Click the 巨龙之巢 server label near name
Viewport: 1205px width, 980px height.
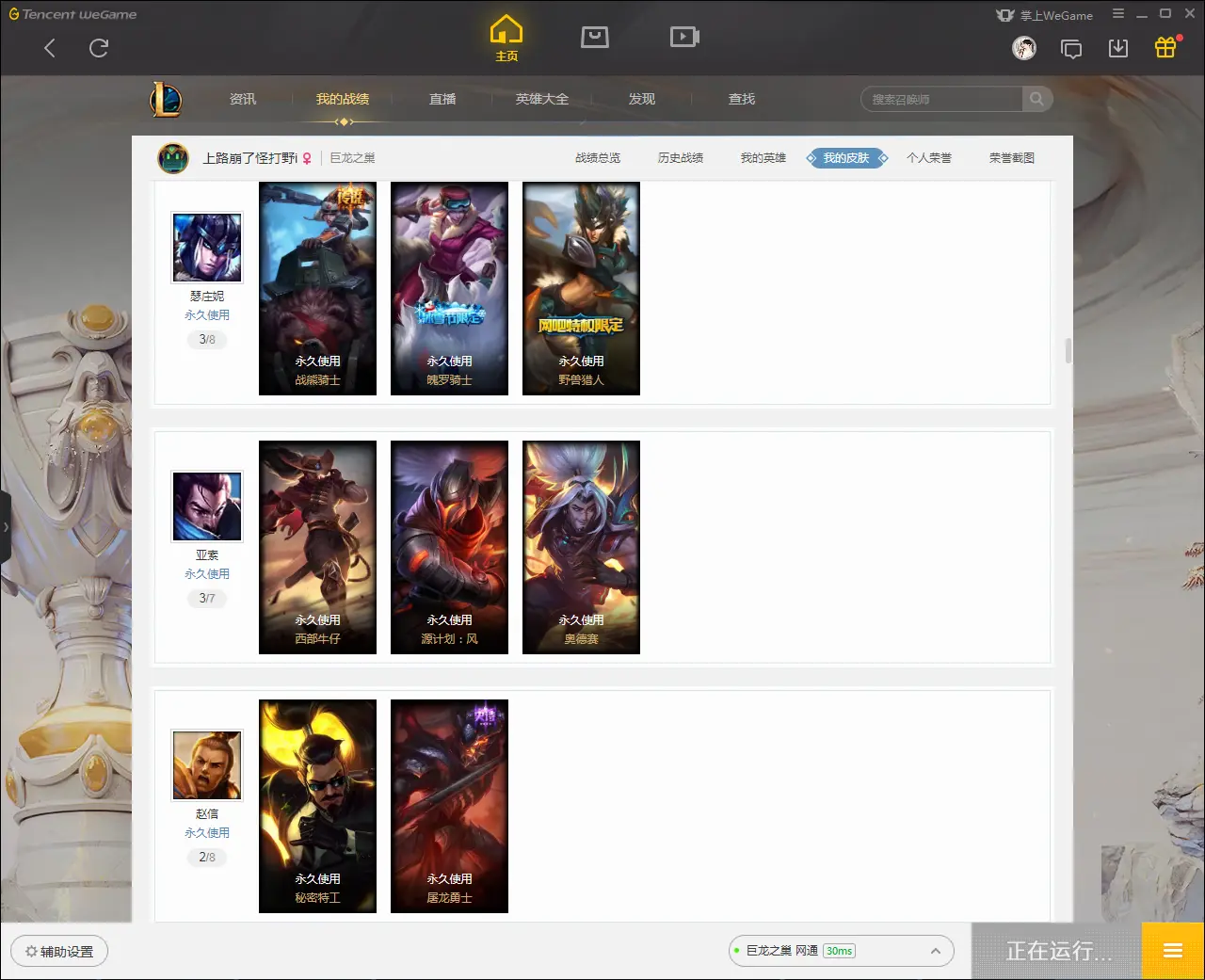(x=353, y=158)
